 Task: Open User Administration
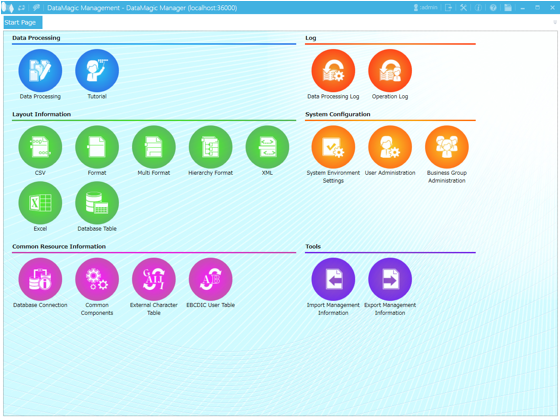click(390, 147)
